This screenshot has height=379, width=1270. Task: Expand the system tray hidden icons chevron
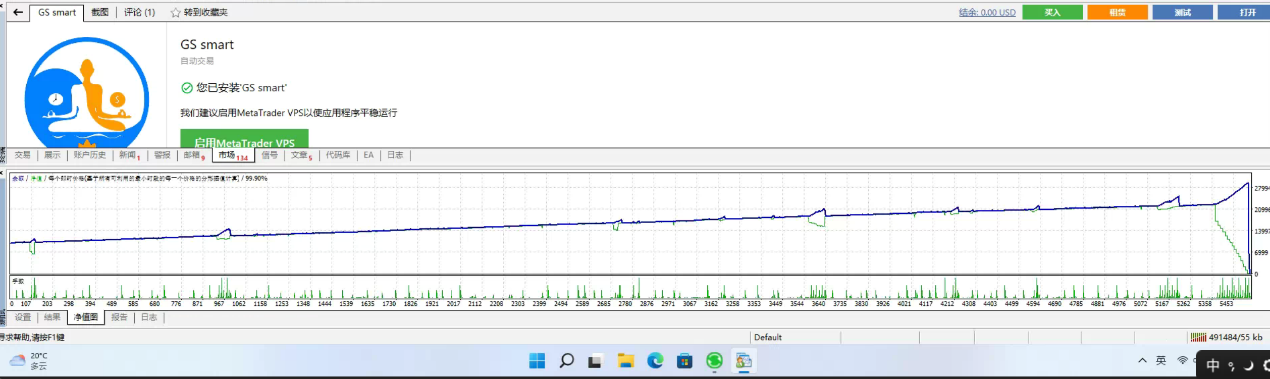(1142, 360)
